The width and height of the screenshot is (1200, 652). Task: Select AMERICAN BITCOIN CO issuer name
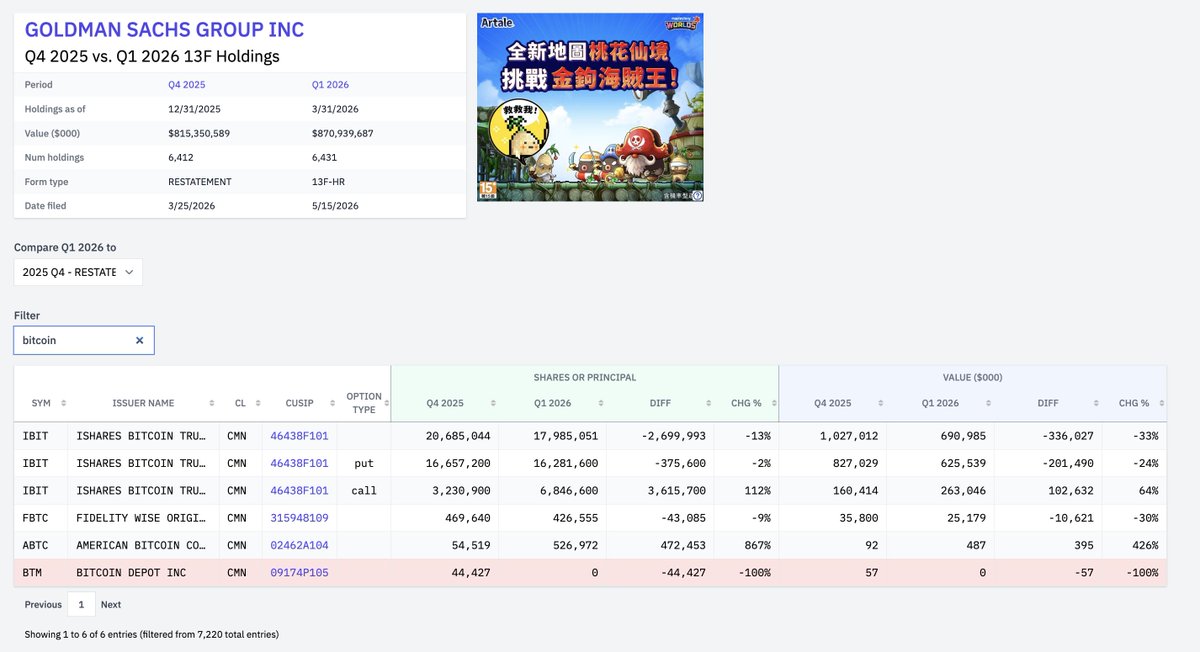tap(143, 546)
